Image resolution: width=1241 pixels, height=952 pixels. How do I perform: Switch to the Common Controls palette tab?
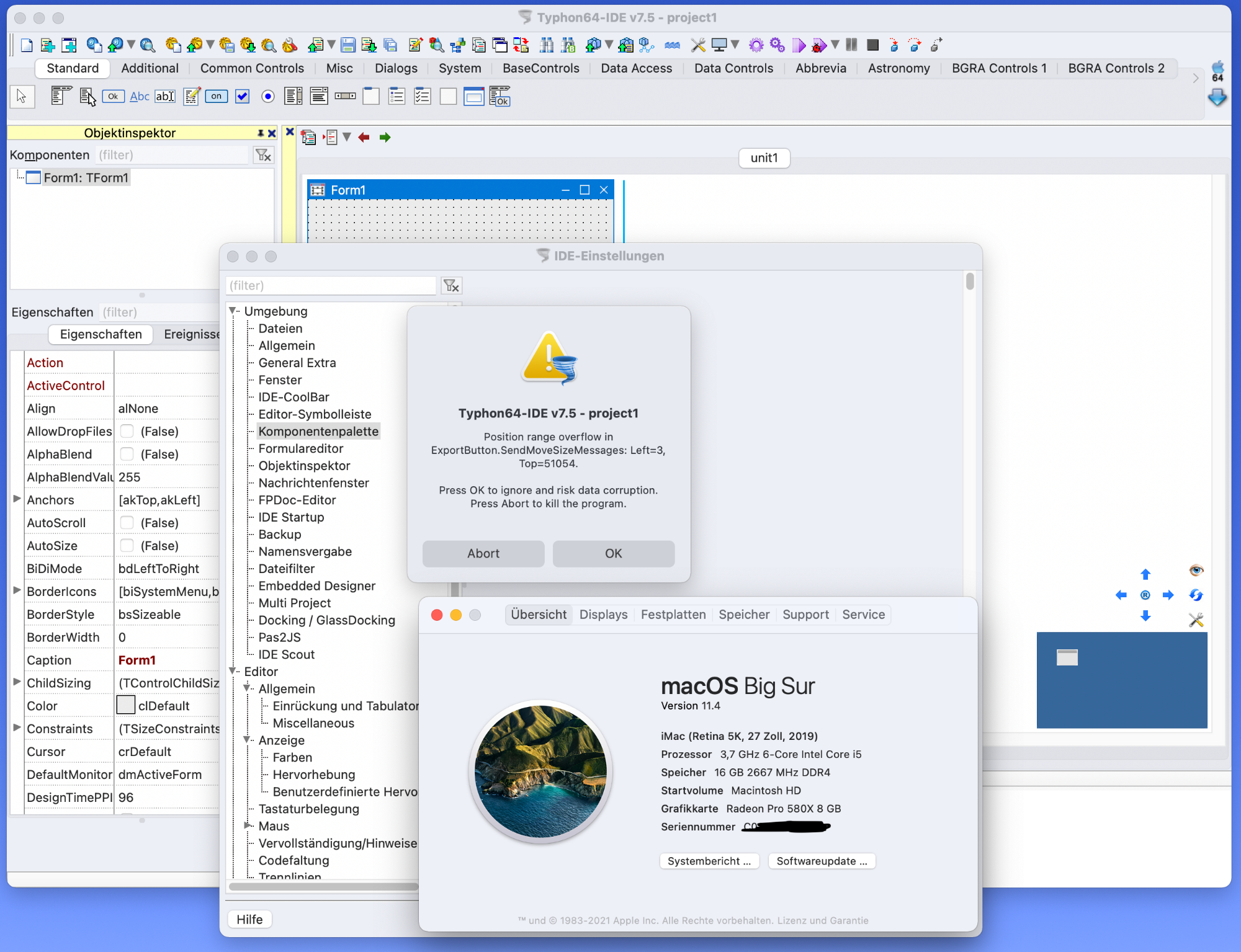coord(252,68)
